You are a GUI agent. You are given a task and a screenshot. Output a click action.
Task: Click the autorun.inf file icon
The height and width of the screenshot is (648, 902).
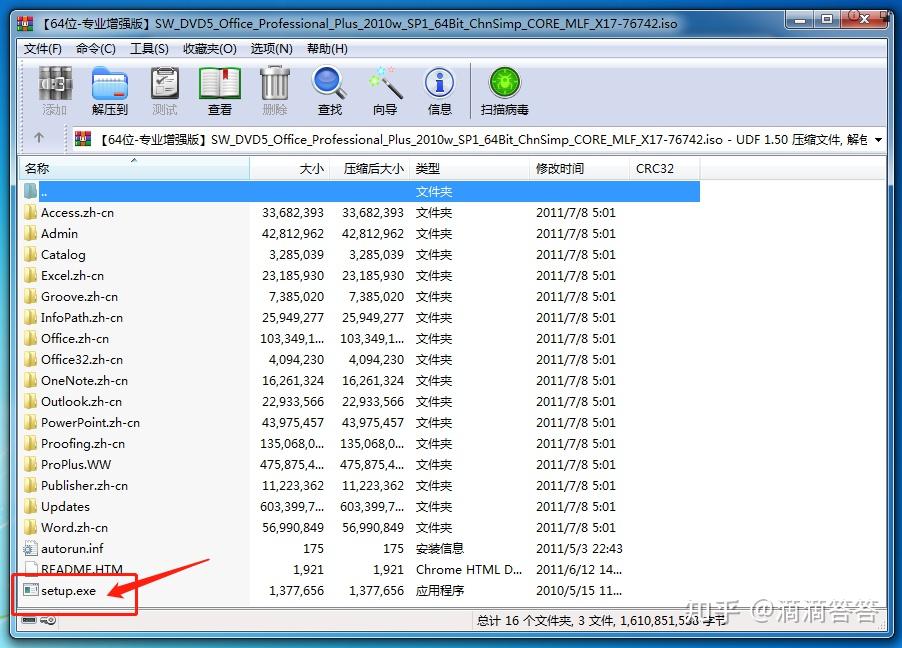30,548
